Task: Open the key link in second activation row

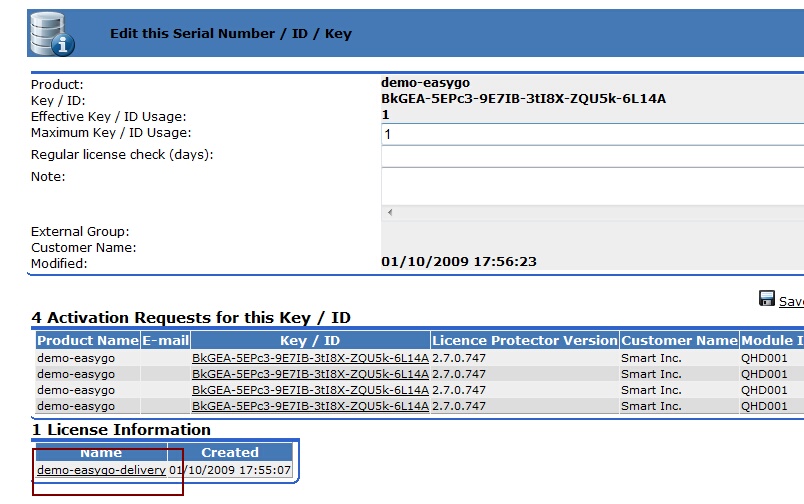Action: pyautogui.click(x=310, y=374)
